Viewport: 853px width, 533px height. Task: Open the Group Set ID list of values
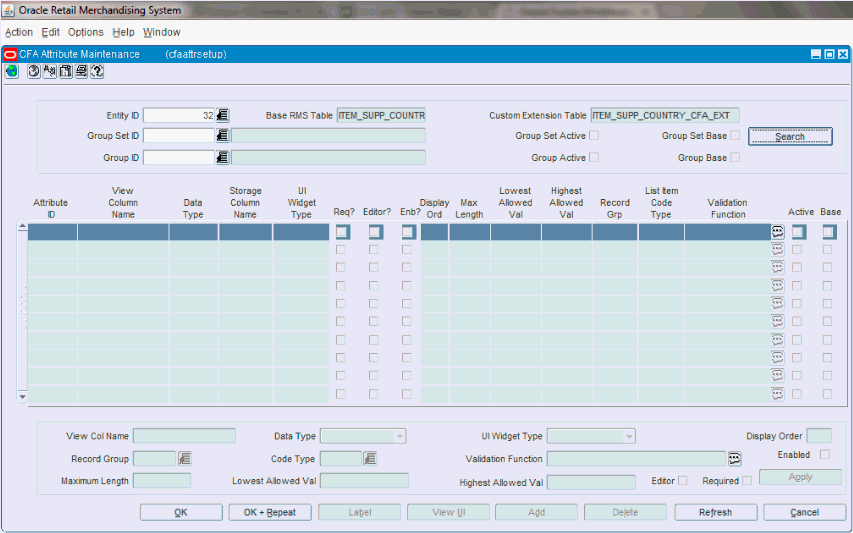(222, 135)
